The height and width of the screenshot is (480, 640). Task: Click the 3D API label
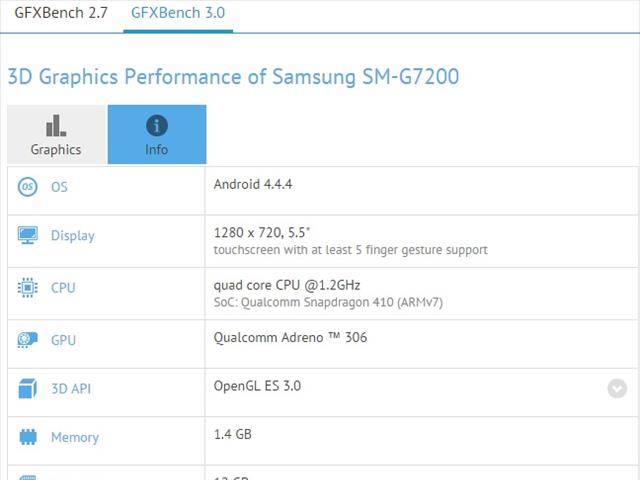71,388
